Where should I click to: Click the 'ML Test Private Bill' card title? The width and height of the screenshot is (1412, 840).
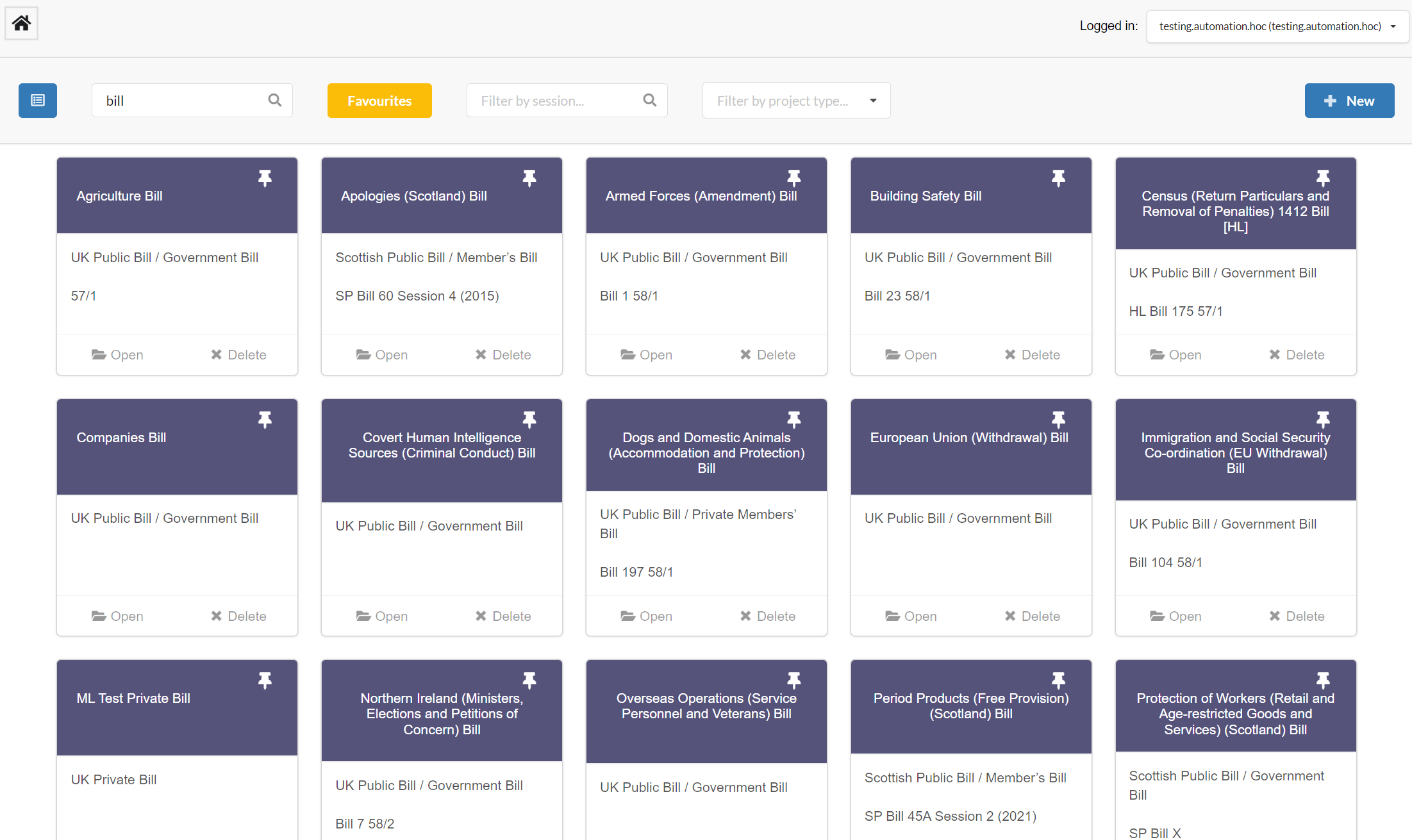point(133,698)
